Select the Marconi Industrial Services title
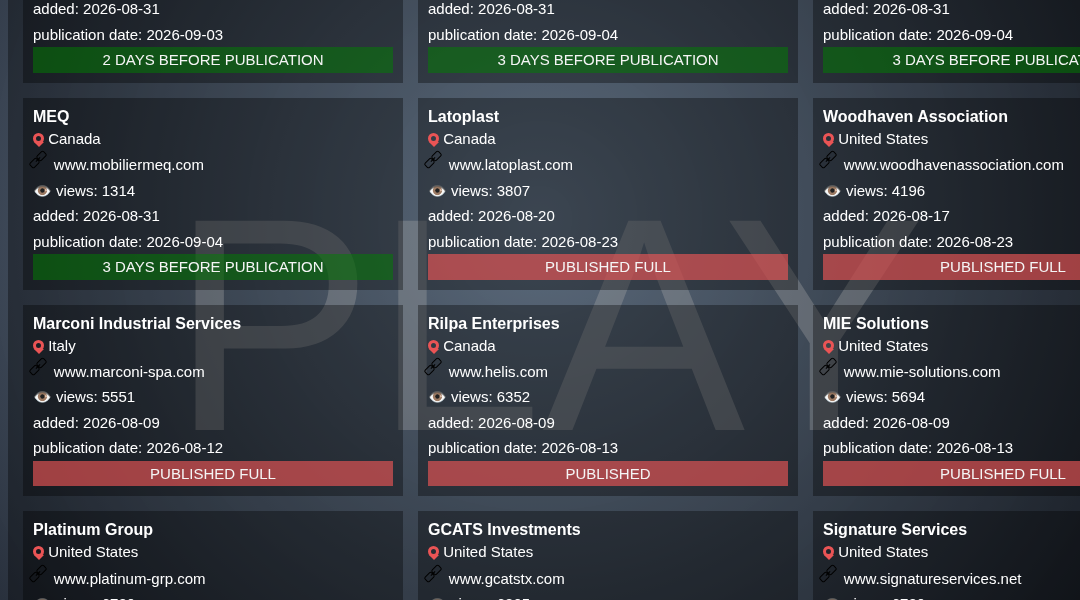Image resolution: width=1080 pixels, height=600 pixels. coord(137,324)
